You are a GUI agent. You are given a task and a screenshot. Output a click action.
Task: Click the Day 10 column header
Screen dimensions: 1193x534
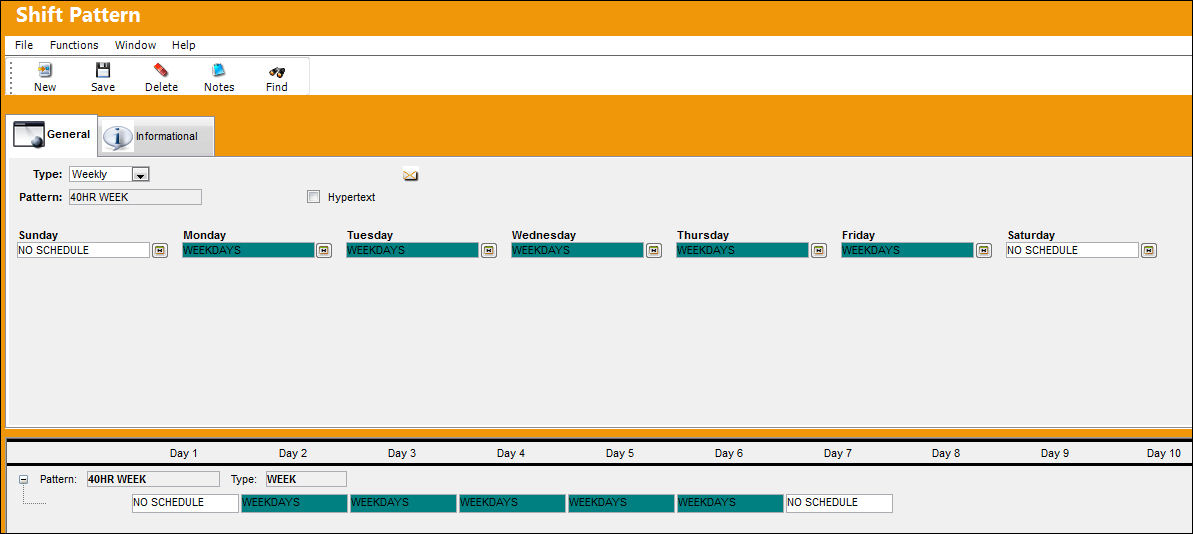click(x=1164, y=453)
